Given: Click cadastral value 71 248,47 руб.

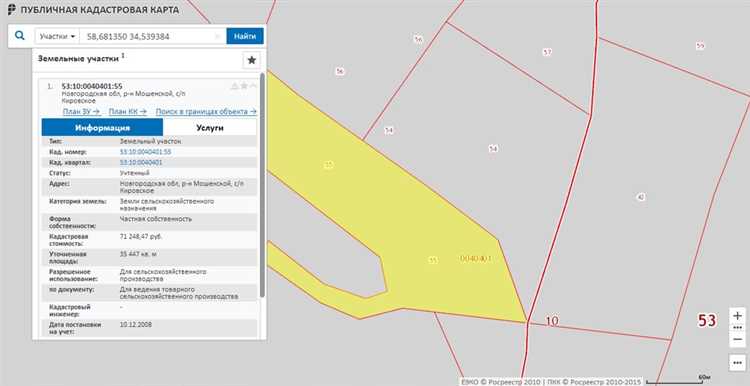Looking at the screenshot, I should 141,236.
